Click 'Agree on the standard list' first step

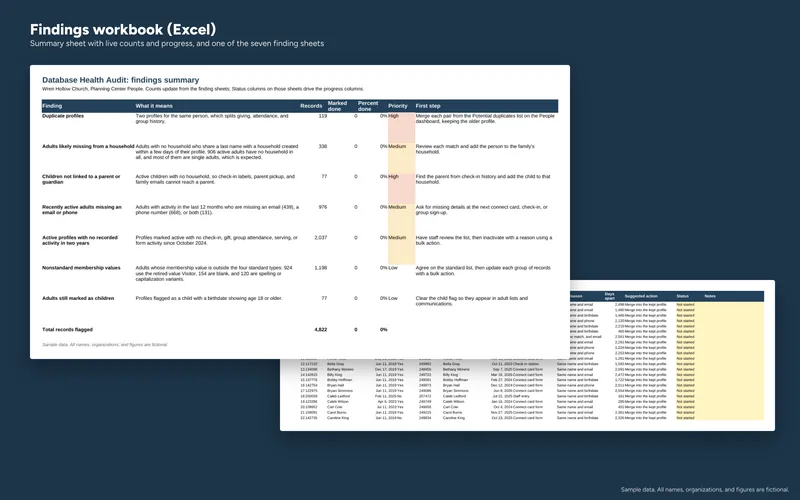(x=481, y=270)
